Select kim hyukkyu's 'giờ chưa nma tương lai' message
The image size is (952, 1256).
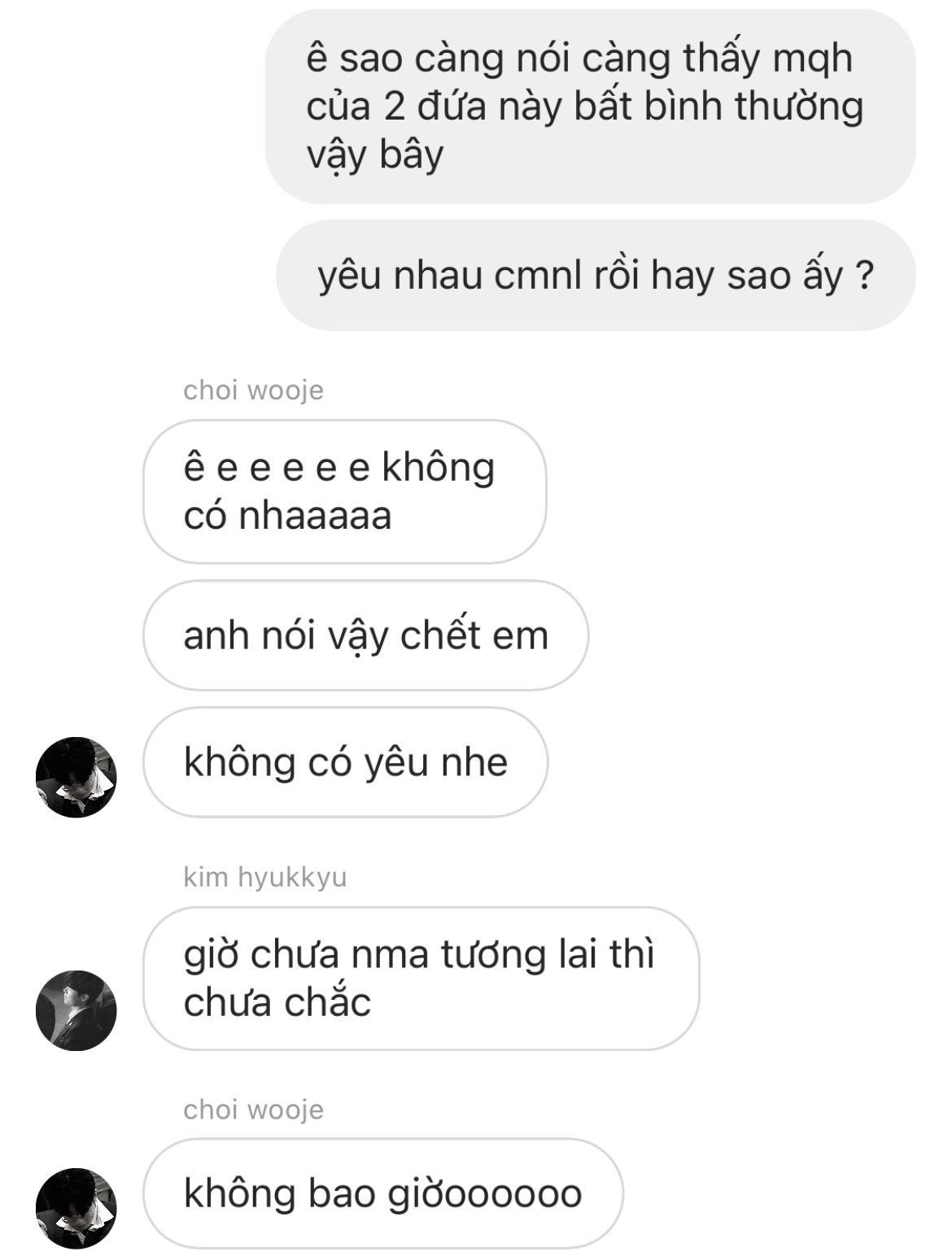point(421,979)
